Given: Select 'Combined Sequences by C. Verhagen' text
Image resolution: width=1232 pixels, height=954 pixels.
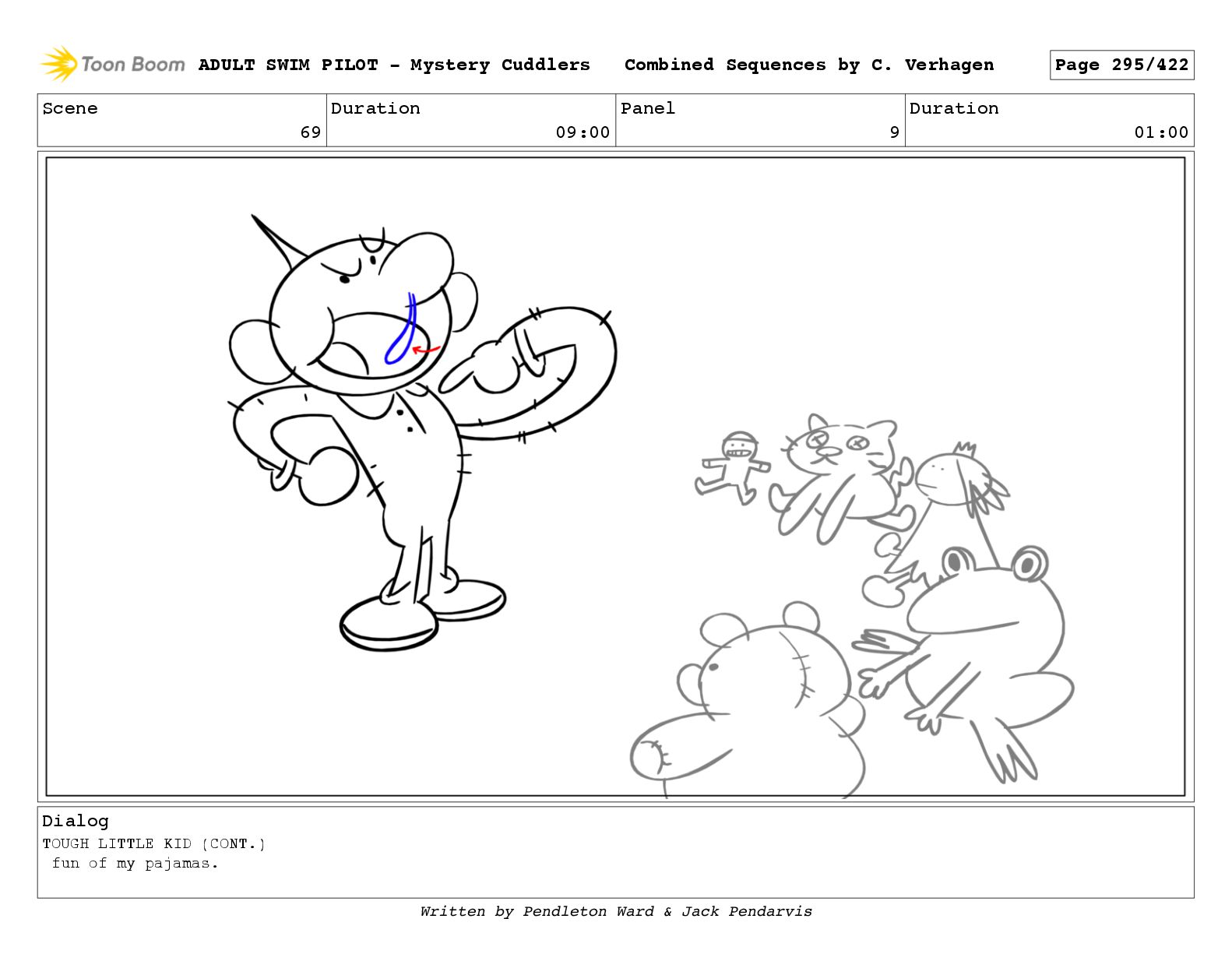Looking at the screenshot, I should (x=809, y=65).
